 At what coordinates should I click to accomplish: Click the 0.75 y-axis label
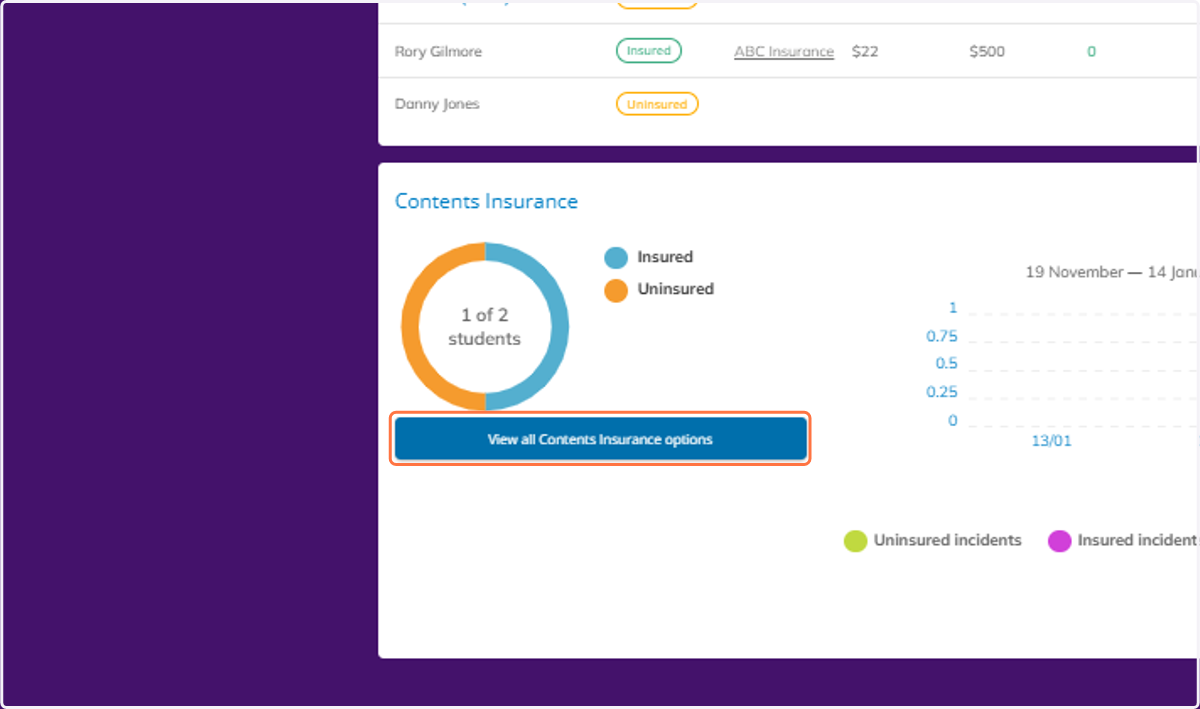pos(942,336)
